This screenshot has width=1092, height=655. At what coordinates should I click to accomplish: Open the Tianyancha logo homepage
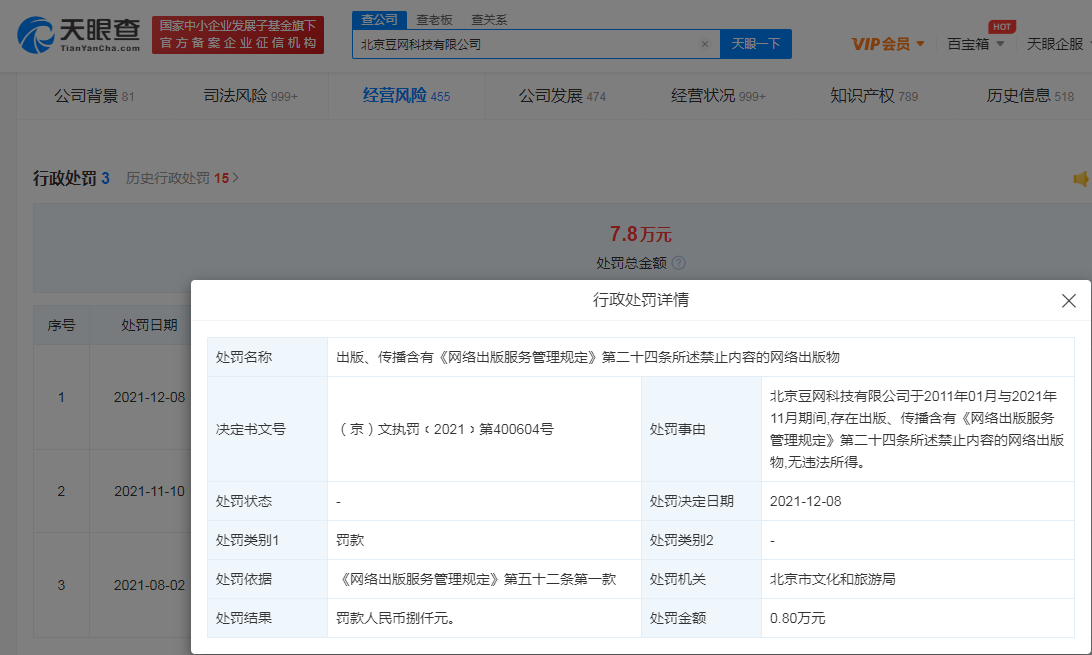click(x=79, y=35)
